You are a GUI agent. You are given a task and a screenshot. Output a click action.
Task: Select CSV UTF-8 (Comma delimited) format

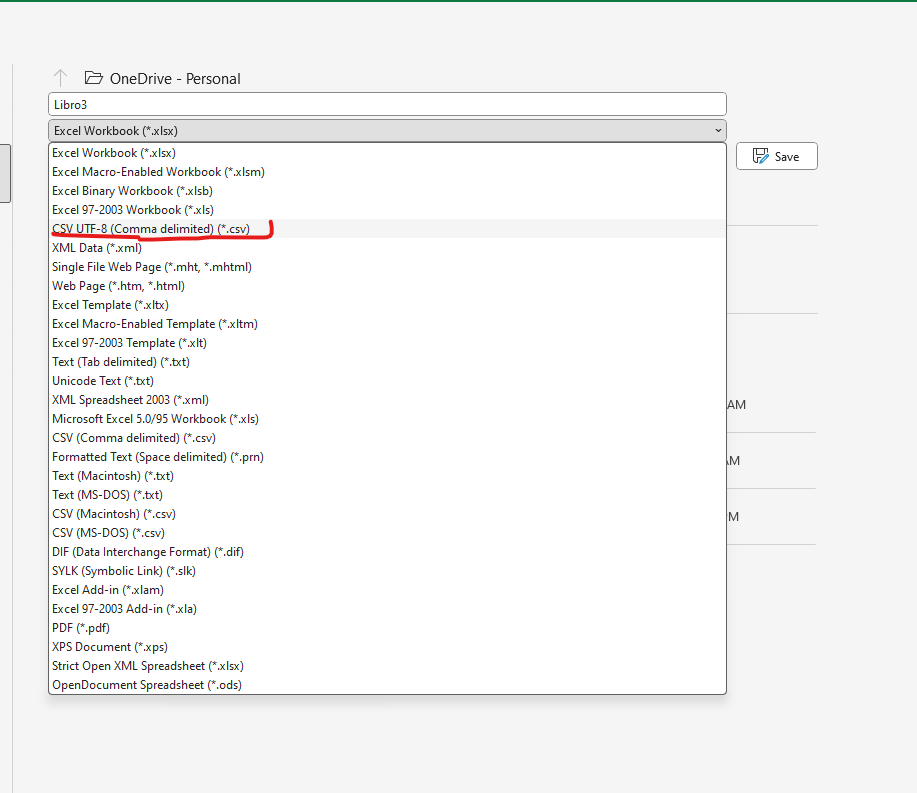click(x=387, y=229)
